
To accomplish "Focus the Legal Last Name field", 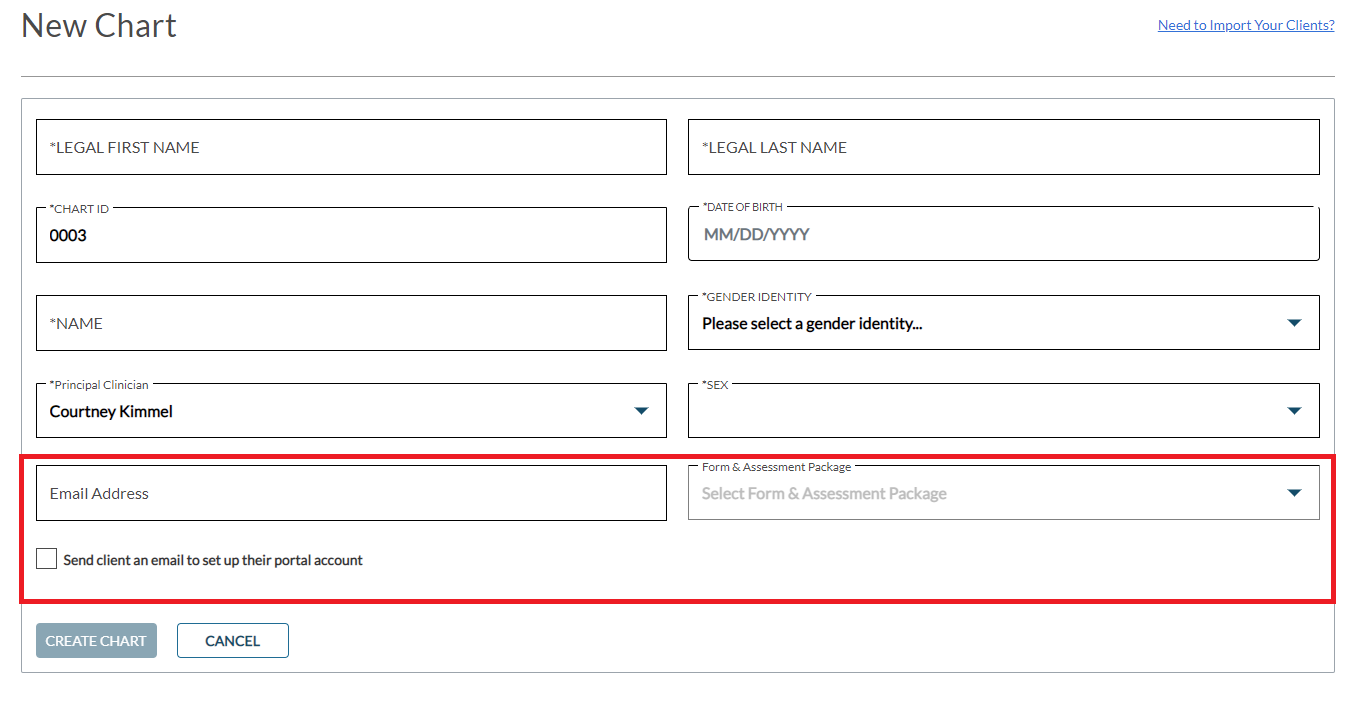I will click(x=1003, y=147).
